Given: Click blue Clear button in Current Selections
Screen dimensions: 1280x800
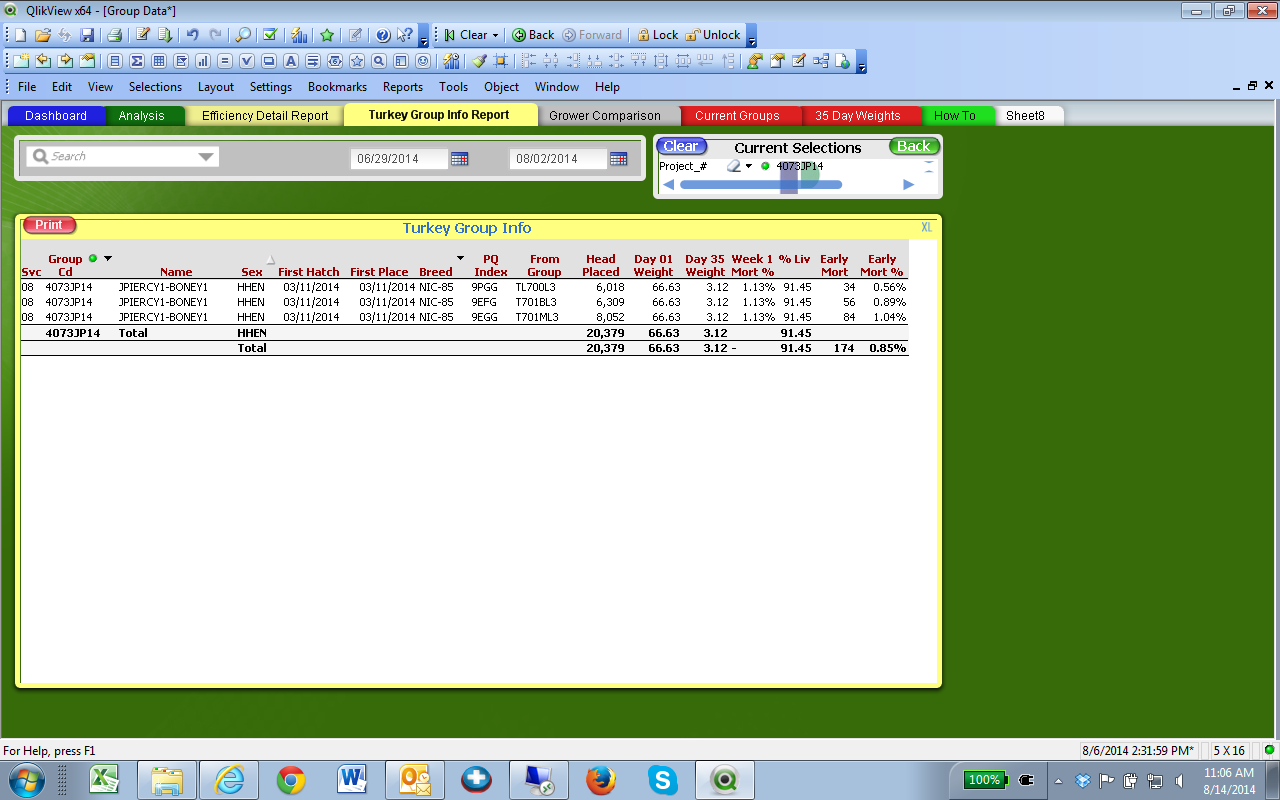Looking at the screenshot, I should (681, 146).
